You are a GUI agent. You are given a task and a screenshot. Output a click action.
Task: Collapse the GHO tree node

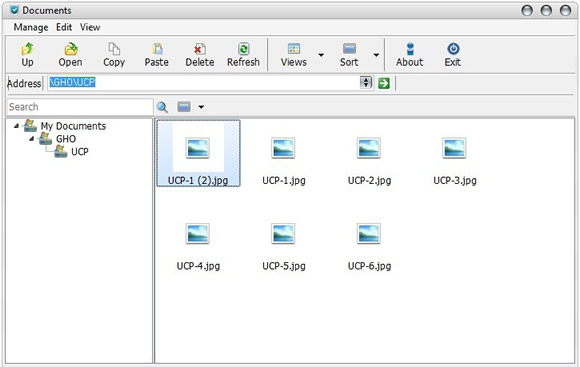31,139
